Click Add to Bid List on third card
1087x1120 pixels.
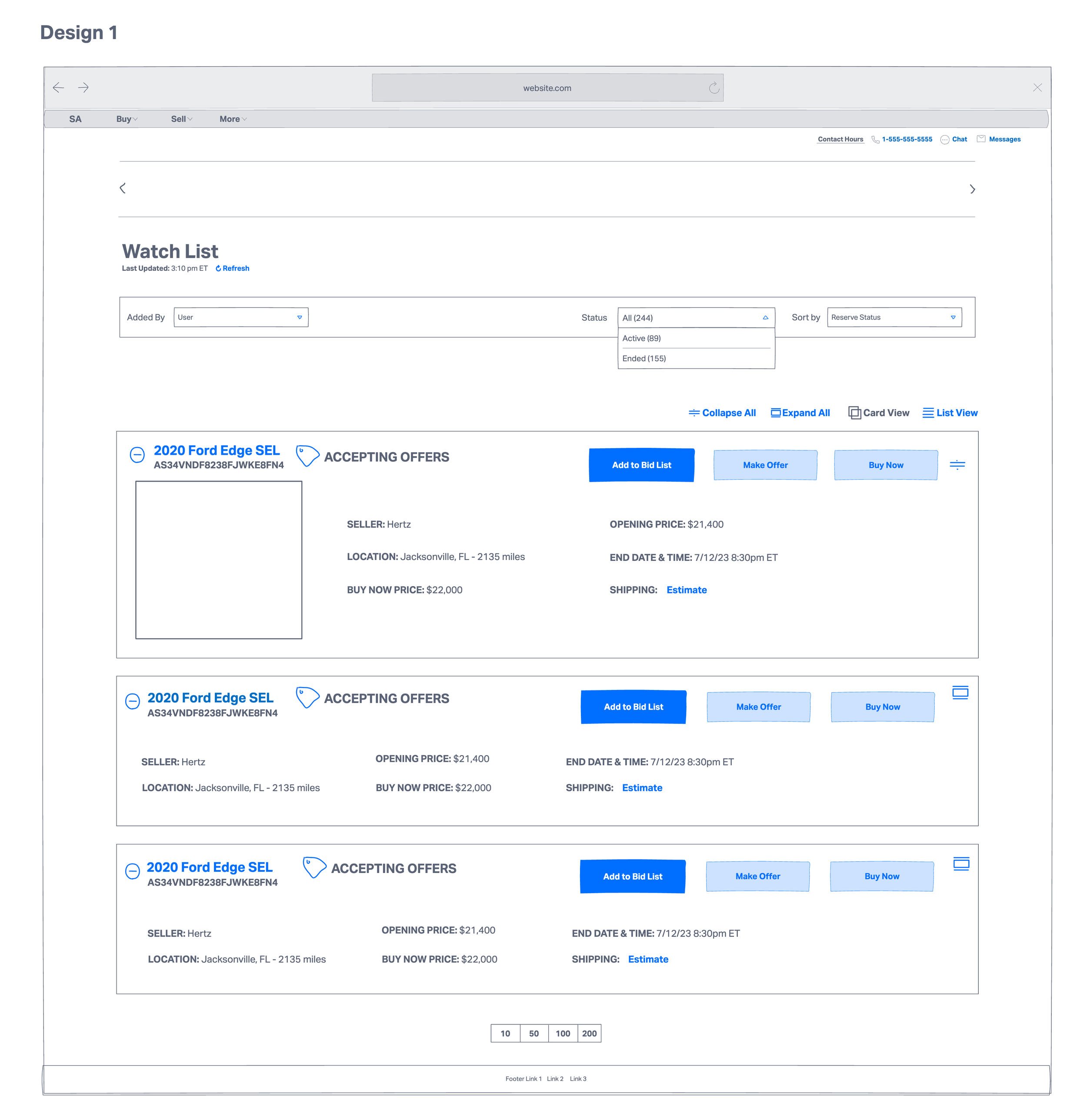(633, 876)
